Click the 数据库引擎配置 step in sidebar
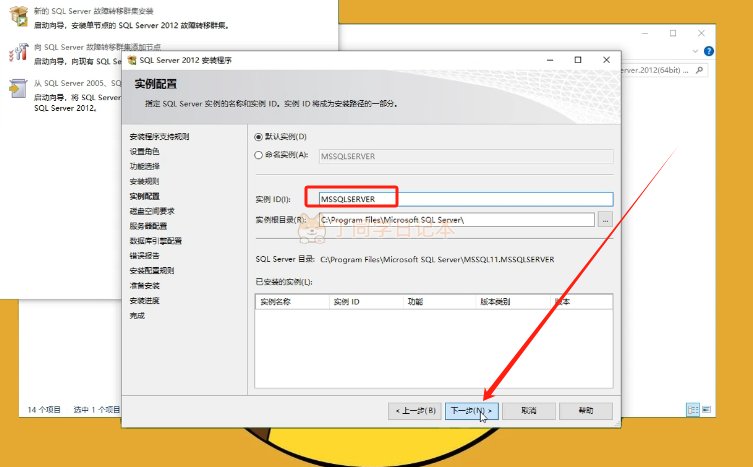The image size is (753, 467). 156,241
